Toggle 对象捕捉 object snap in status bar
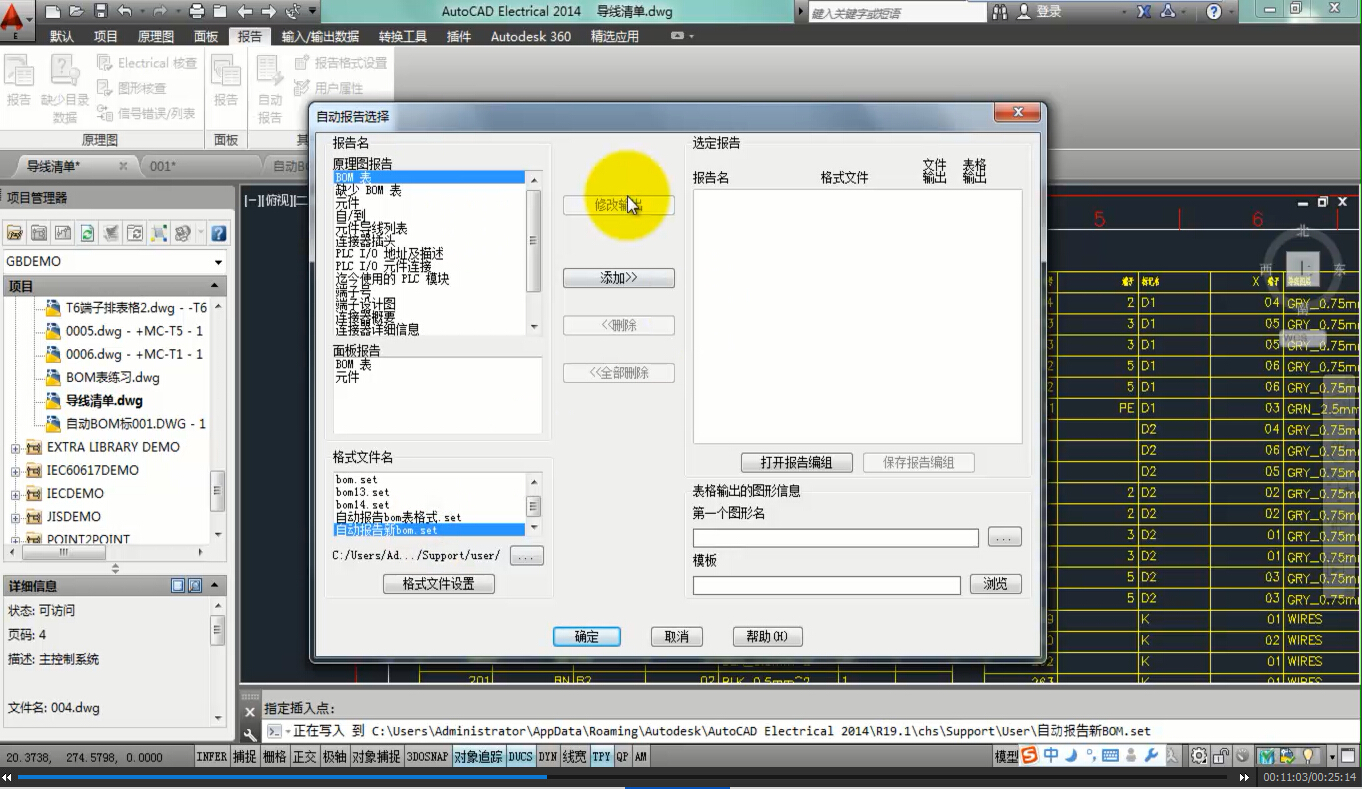1362x789 pixels. pos(376,757)
